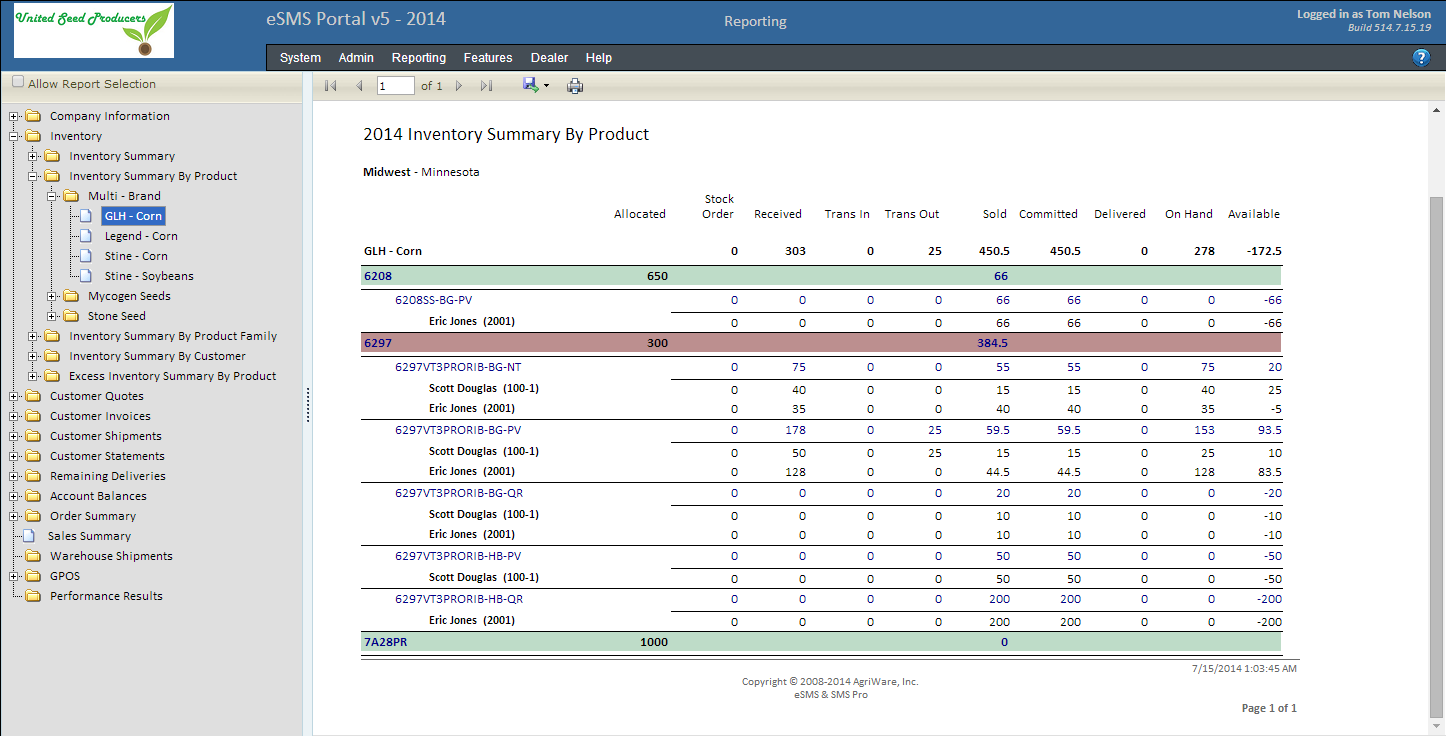
Task: Go to next page arrow icon
Action: (x=459, y=86)
